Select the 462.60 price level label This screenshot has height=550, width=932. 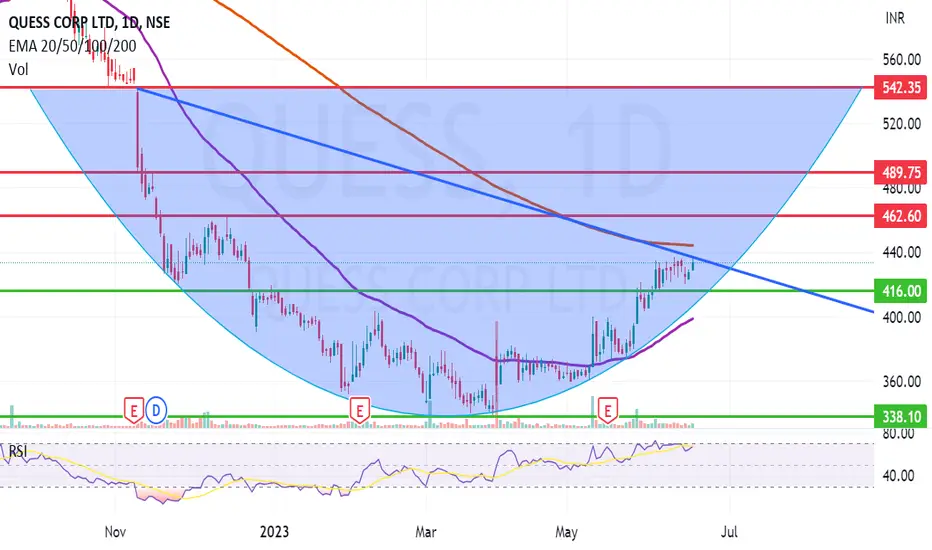tap(900, 215)
